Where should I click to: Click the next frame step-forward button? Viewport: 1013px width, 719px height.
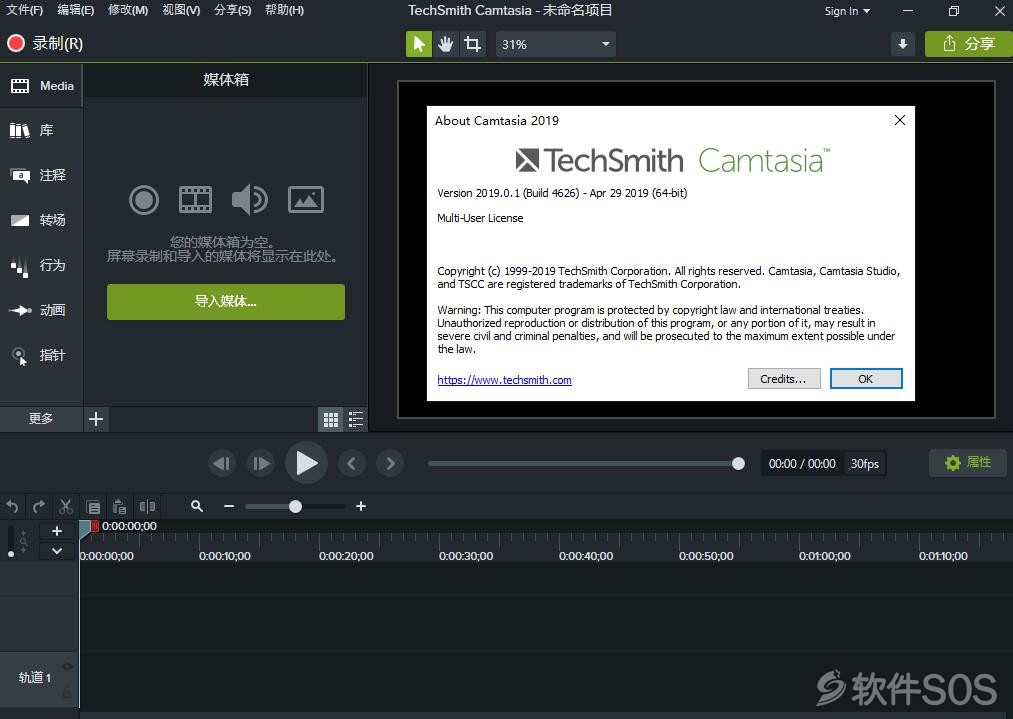(261, 463)
